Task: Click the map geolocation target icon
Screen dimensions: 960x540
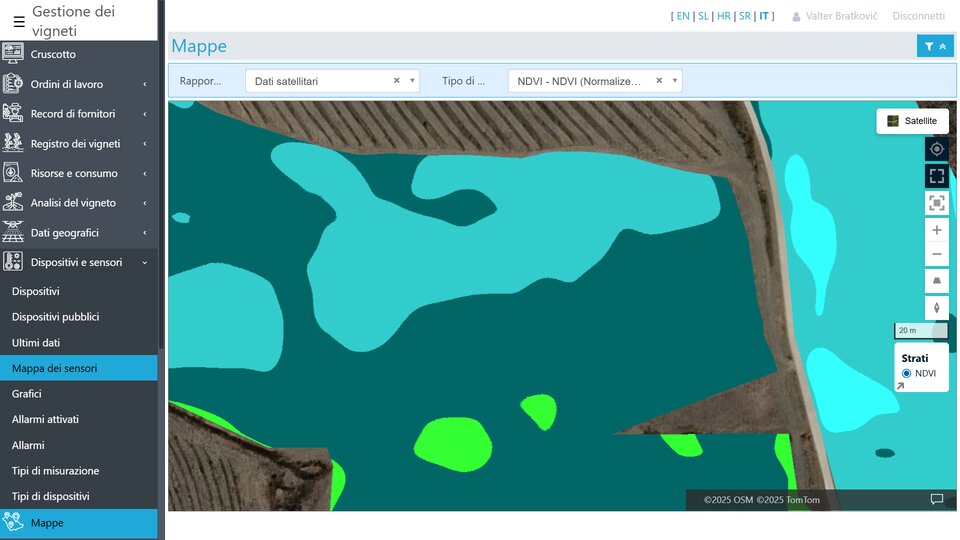Action: click(x=936, y=149)
